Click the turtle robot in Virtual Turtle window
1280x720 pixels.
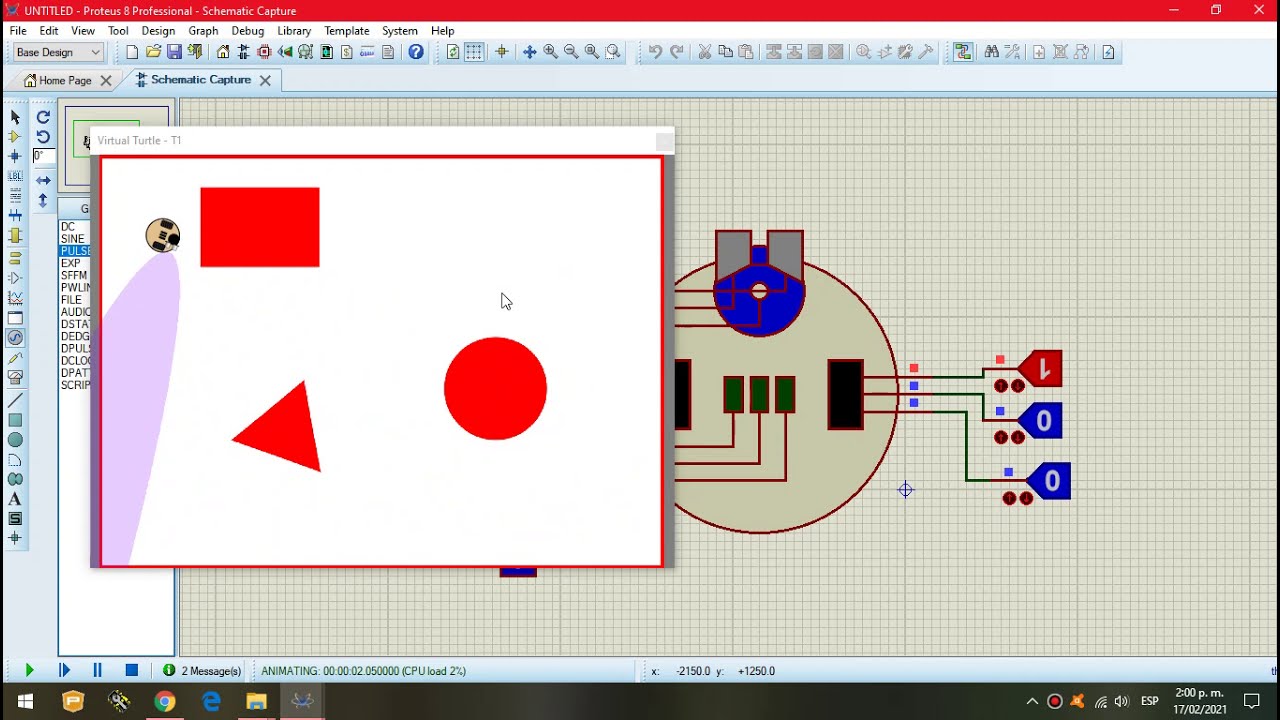(x=163, y=236)
